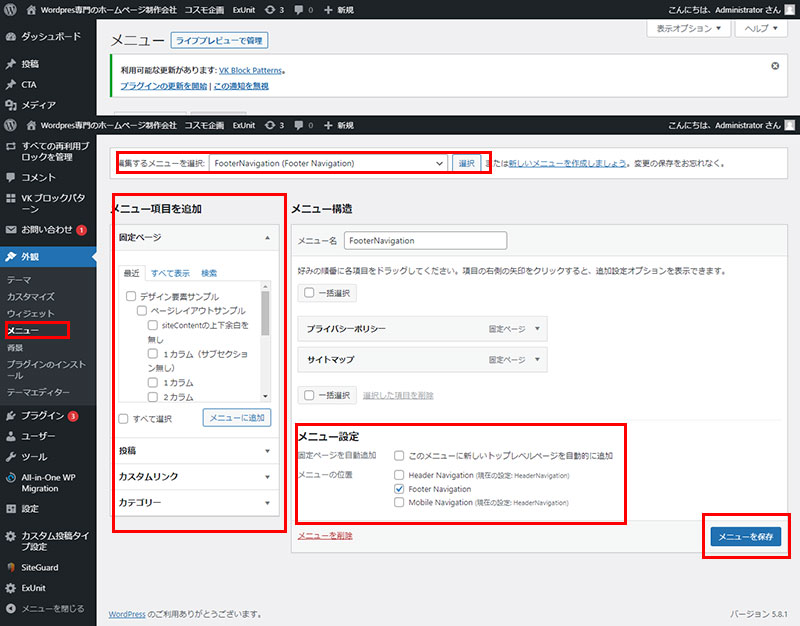Click the メニューを削除 link

click(325, 536)
